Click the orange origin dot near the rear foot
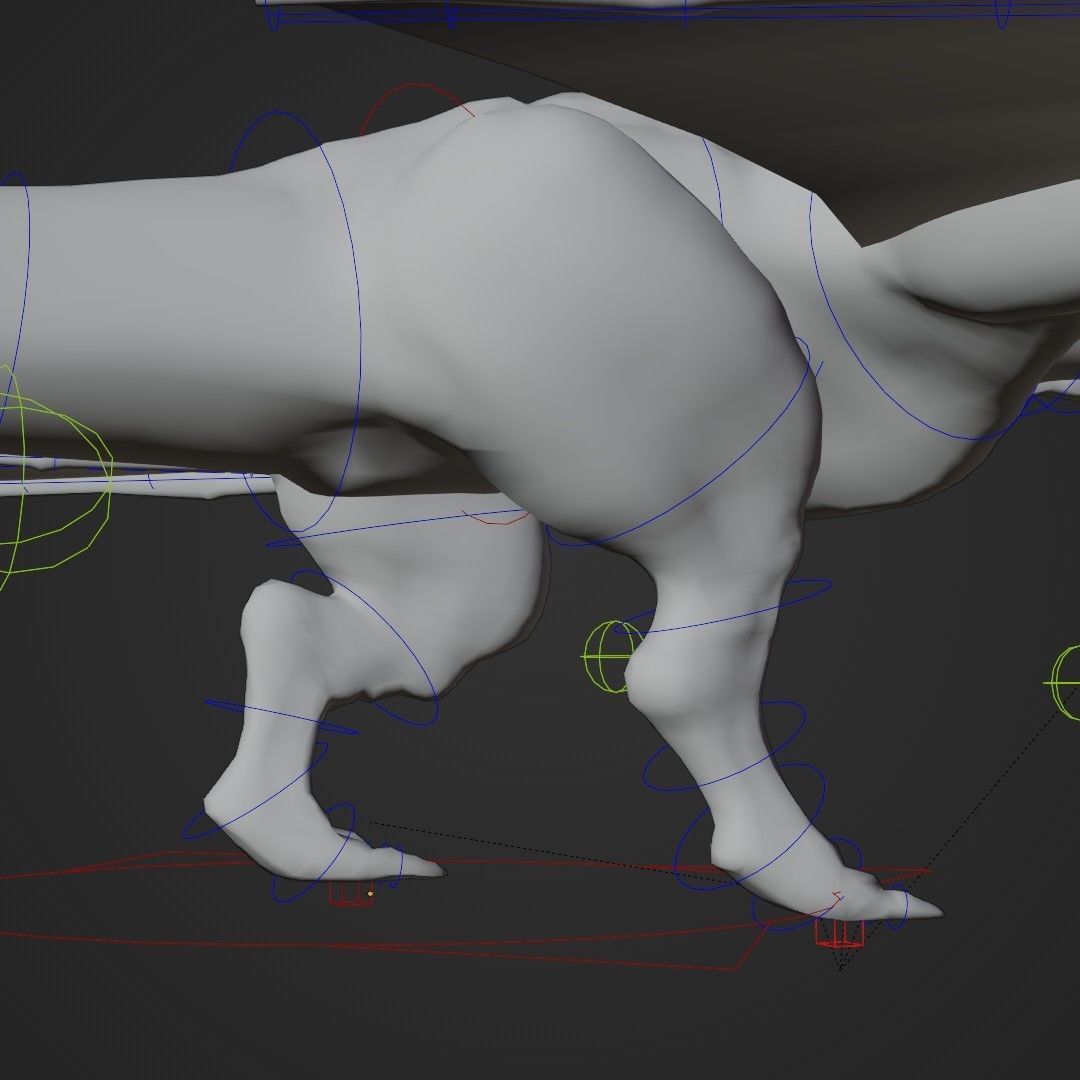1080x1080 pixels. point(370,894)
